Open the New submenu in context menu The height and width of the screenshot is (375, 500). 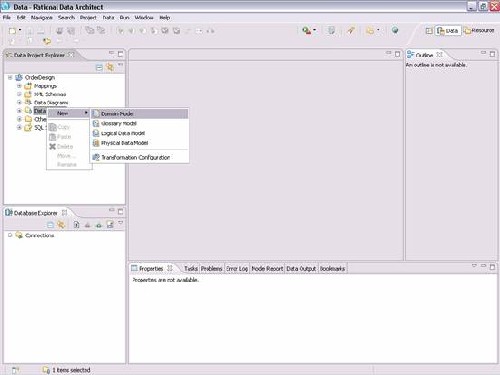68,113
